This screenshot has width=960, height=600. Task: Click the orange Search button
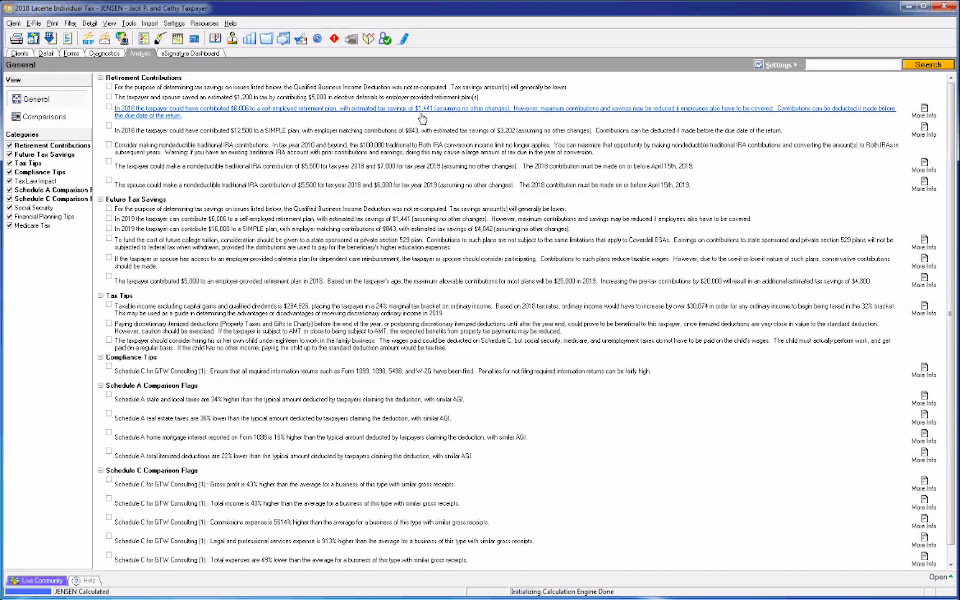[x=928, y=64]
